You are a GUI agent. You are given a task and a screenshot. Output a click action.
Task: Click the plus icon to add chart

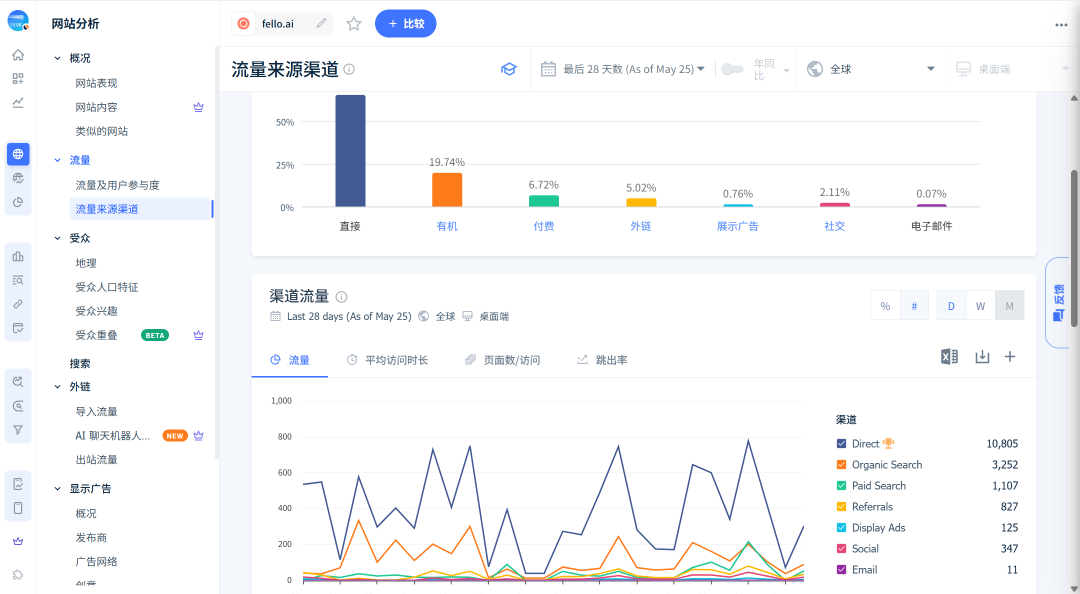1010,356
